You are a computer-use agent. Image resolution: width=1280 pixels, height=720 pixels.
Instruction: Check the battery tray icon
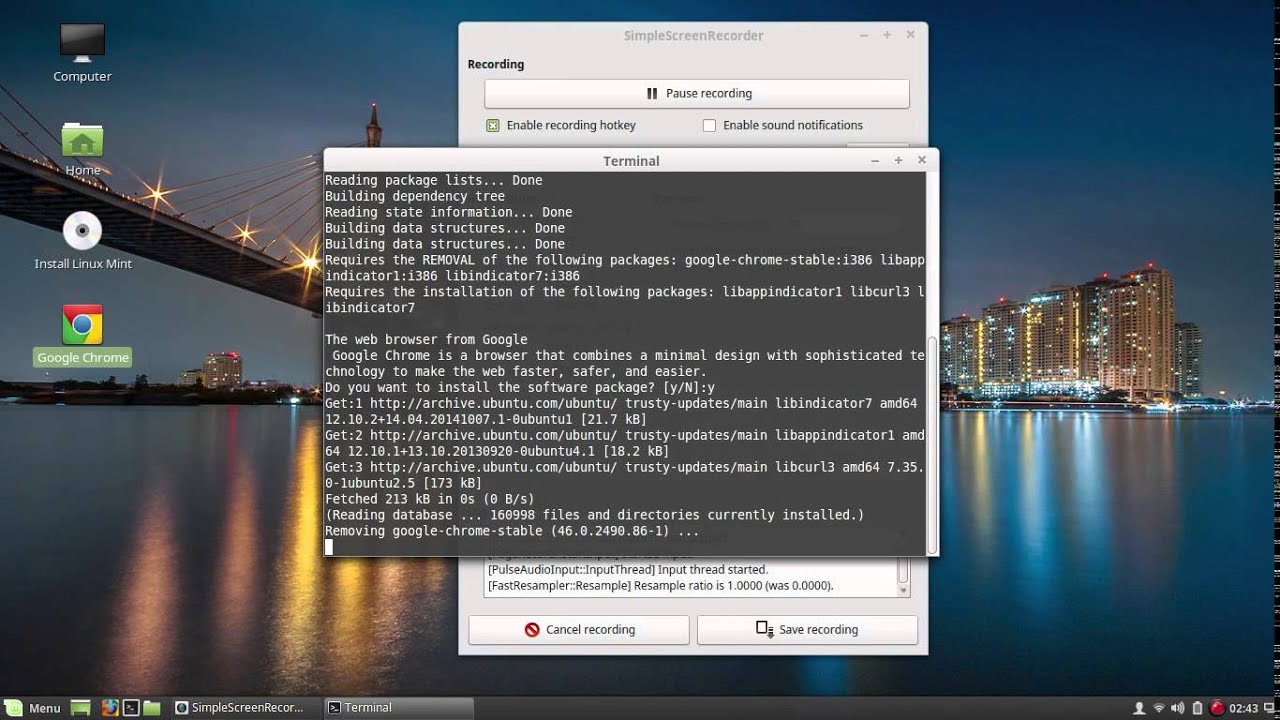1197,708
